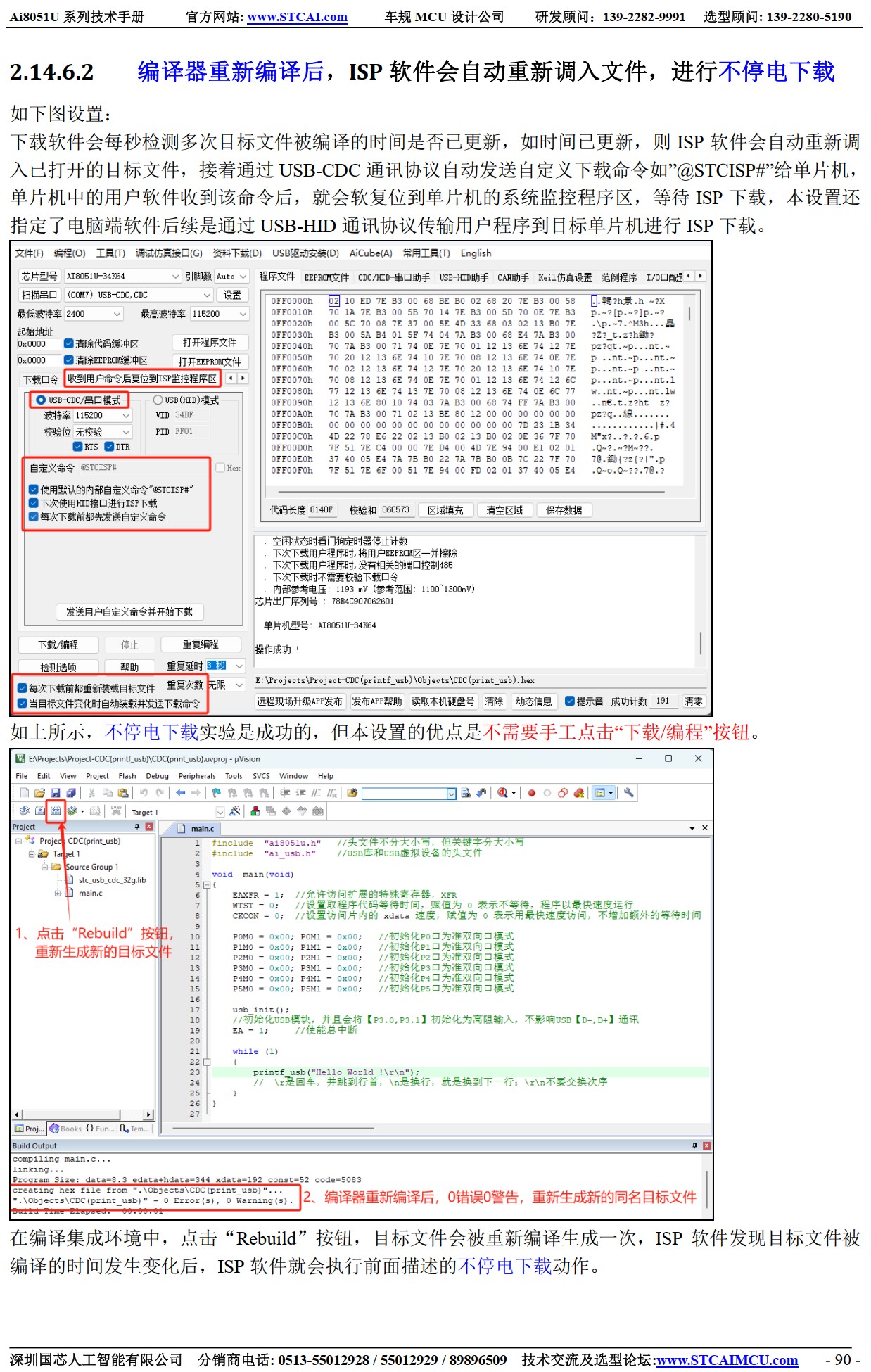Open the Peripherals menu in µVision
The image size is (871, 1372).
pyautogui.click(x=196, y=776)
